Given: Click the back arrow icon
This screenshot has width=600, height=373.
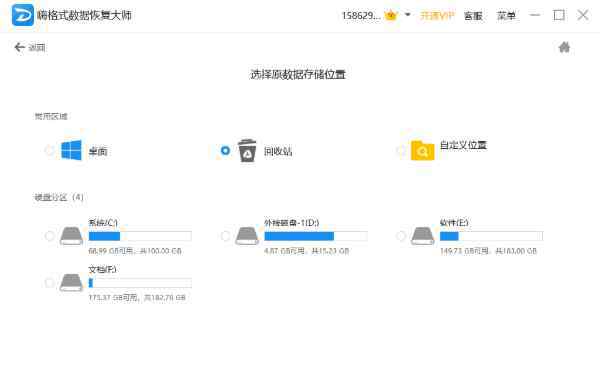Looking at the screenshot, I should [19, 47].
